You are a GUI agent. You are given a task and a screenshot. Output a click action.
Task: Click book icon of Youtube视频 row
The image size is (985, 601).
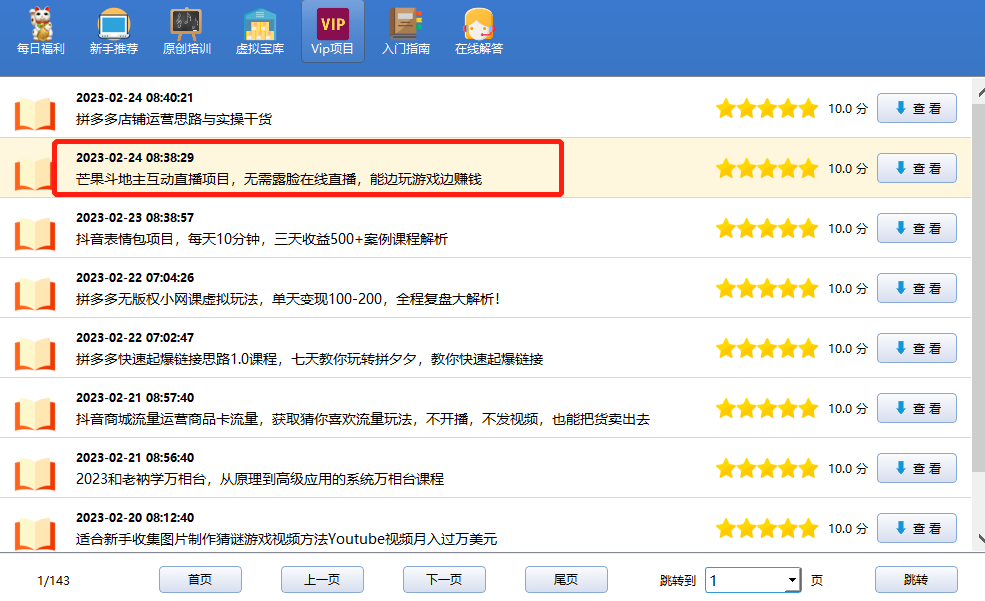click(35, 533)
